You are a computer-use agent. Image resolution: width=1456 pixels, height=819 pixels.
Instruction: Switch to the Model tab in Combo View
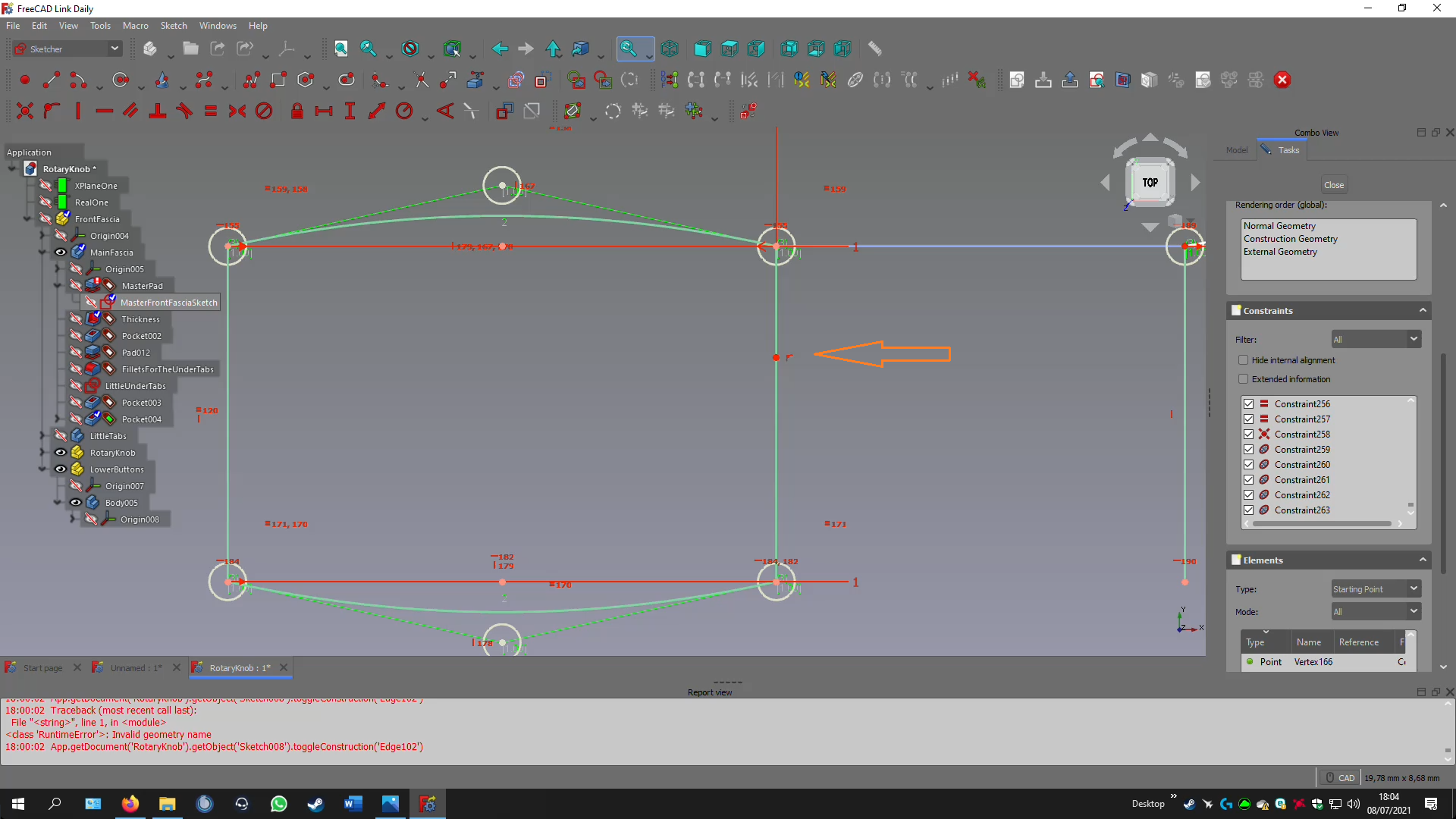coord(1236,149)
